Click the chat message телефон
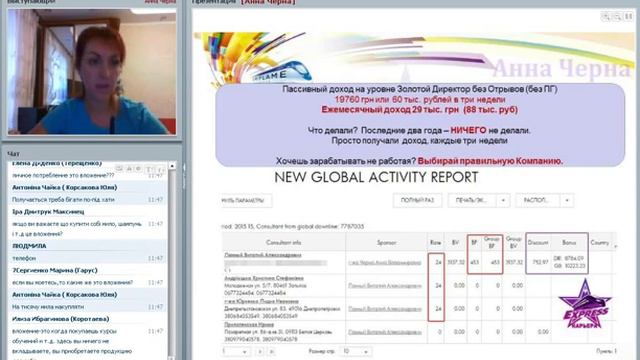Image resolution: width=640 pixels, height=360 pixels. click(x=24, y=258)
